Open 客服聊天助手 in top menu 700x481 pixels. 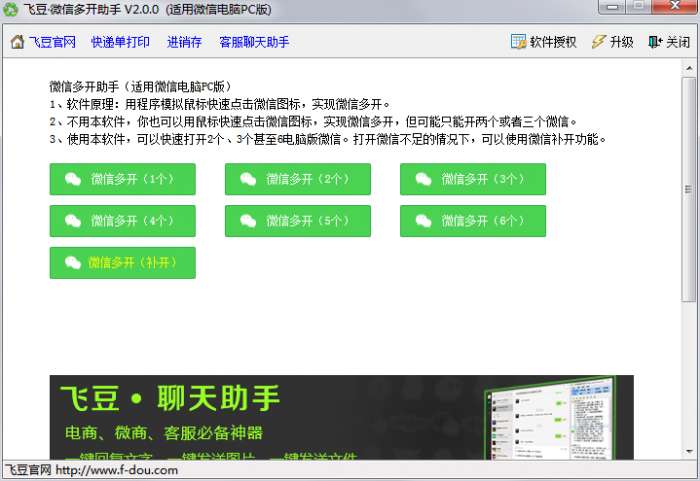[254, 42]
